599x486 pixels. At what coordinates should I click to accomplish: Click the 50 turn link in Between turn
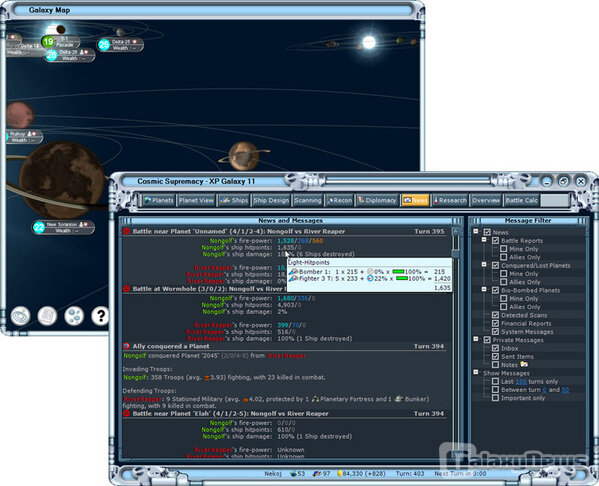pyautogui.click(x=565, y=390)
